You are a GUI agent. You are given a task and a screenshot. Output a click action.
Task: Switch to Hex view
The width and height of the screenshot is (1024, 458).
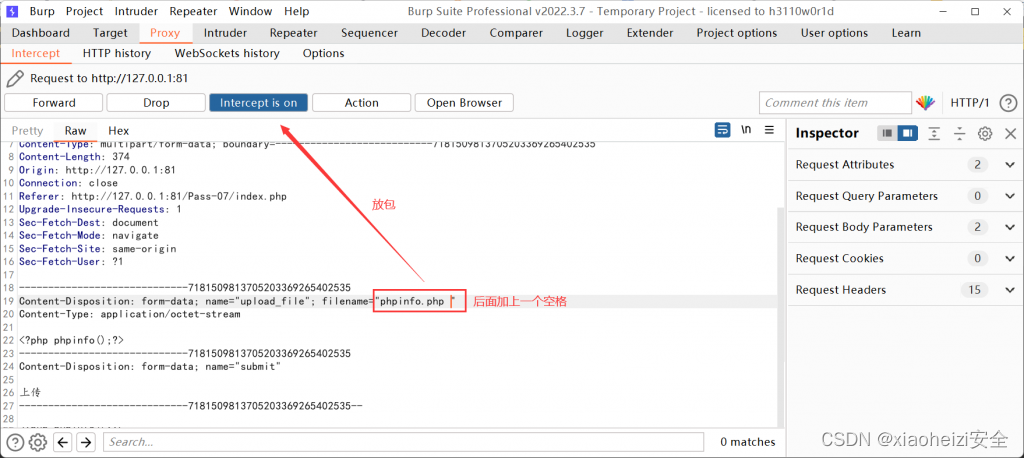click(119, 131)
